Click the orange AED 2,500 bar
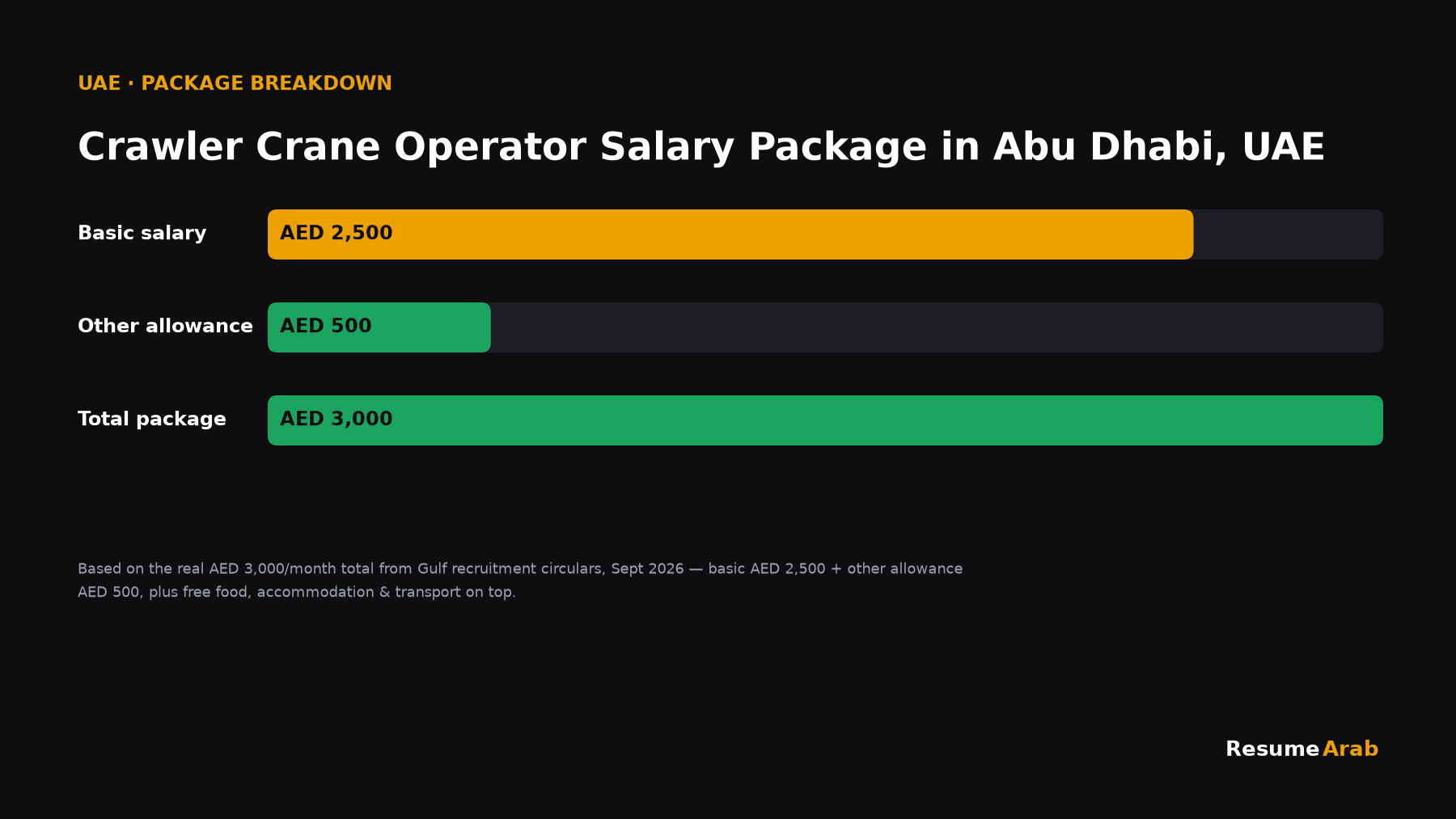Viewport: 1456px width, 819px height. 730,234
